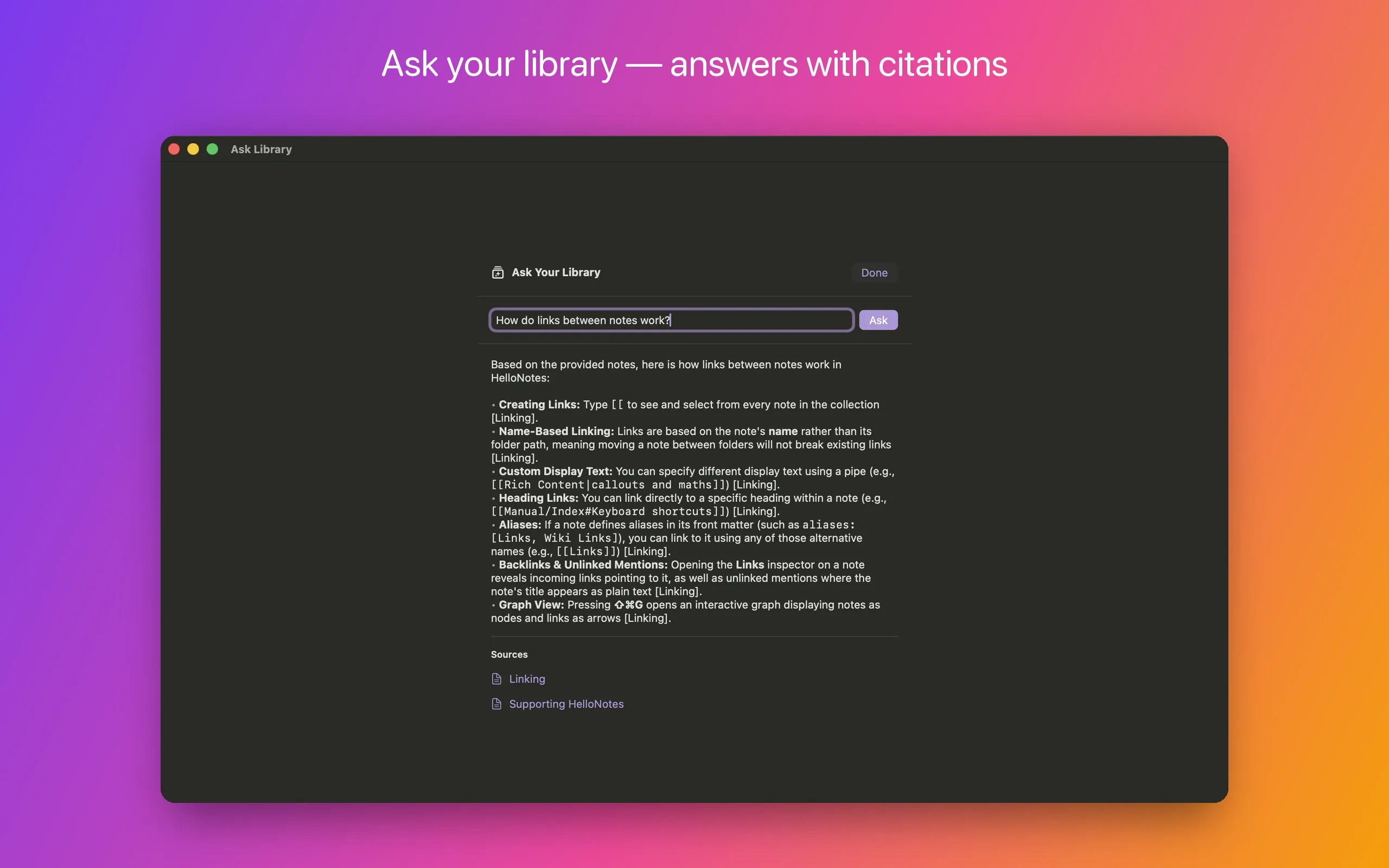
Task: Open the Supporting HelloNotes source
Action: click(566, 704)
